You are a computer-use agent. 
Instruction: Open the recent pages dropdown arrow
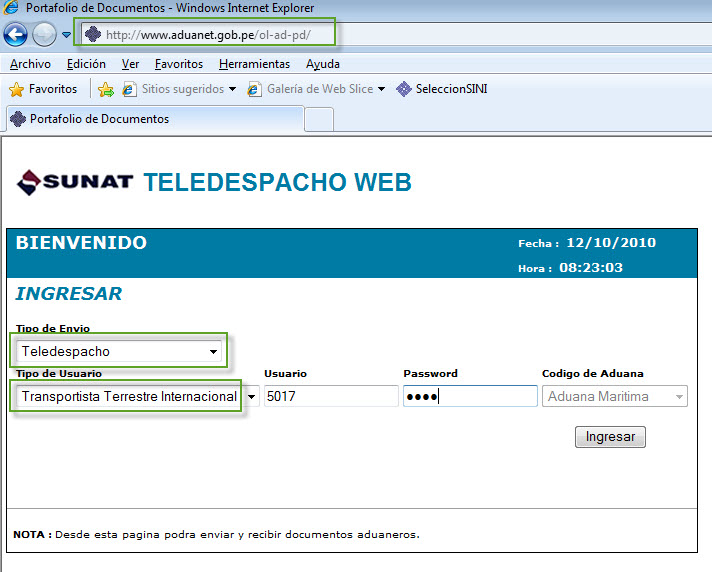[x=66, y=35]
